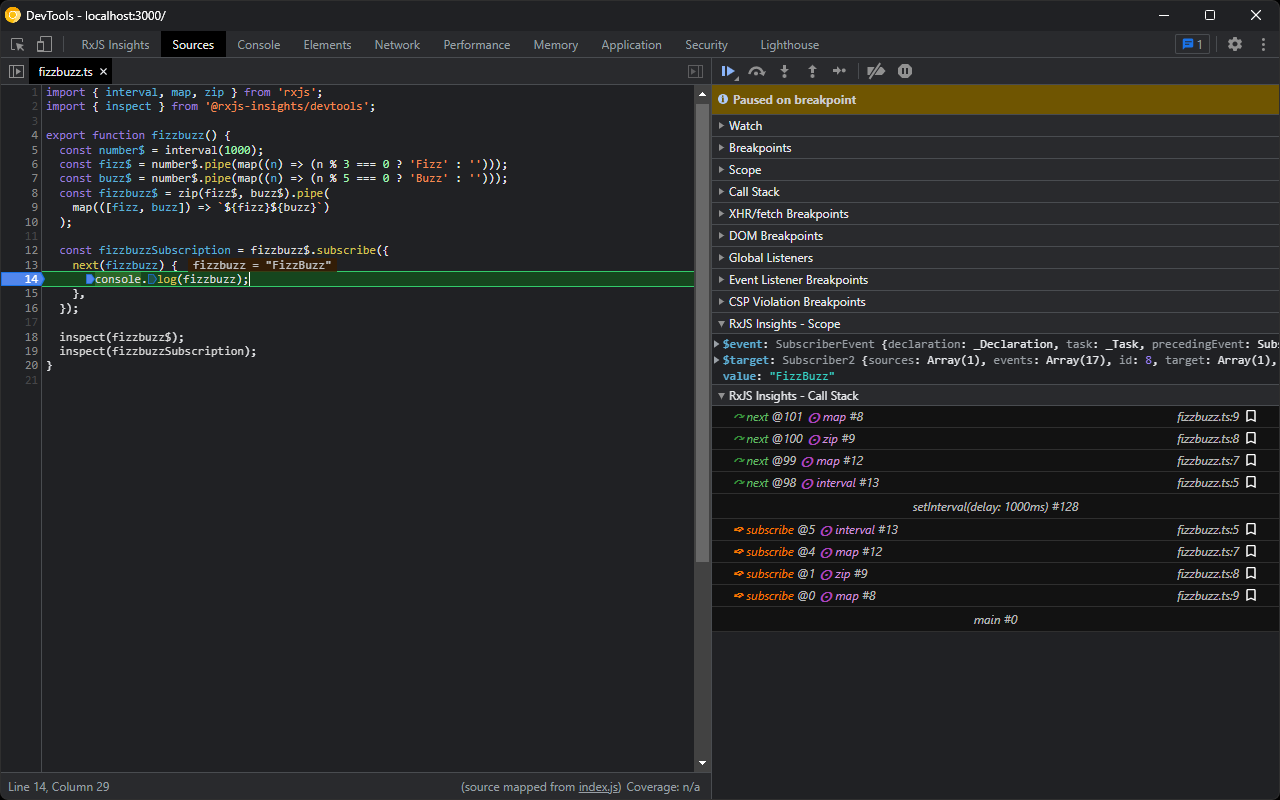Open fizzbuzz.ts:8 link on next @100 row

pos(1208,439)
